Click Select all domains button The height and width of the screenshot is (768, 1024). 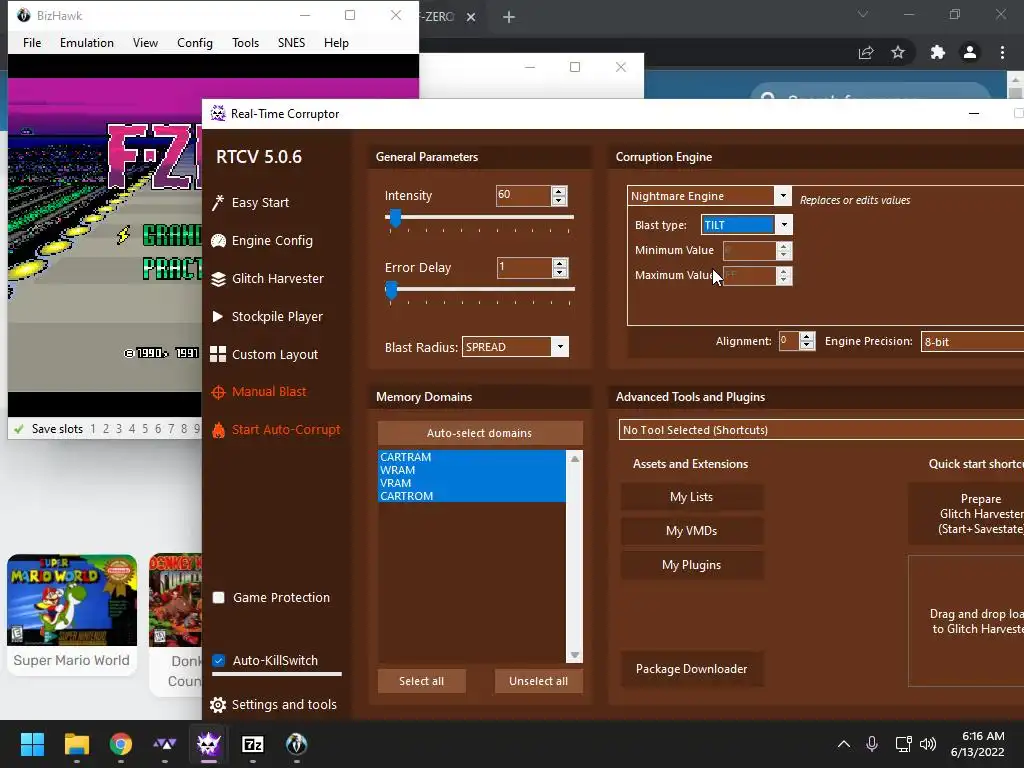[x=421, y=681]
